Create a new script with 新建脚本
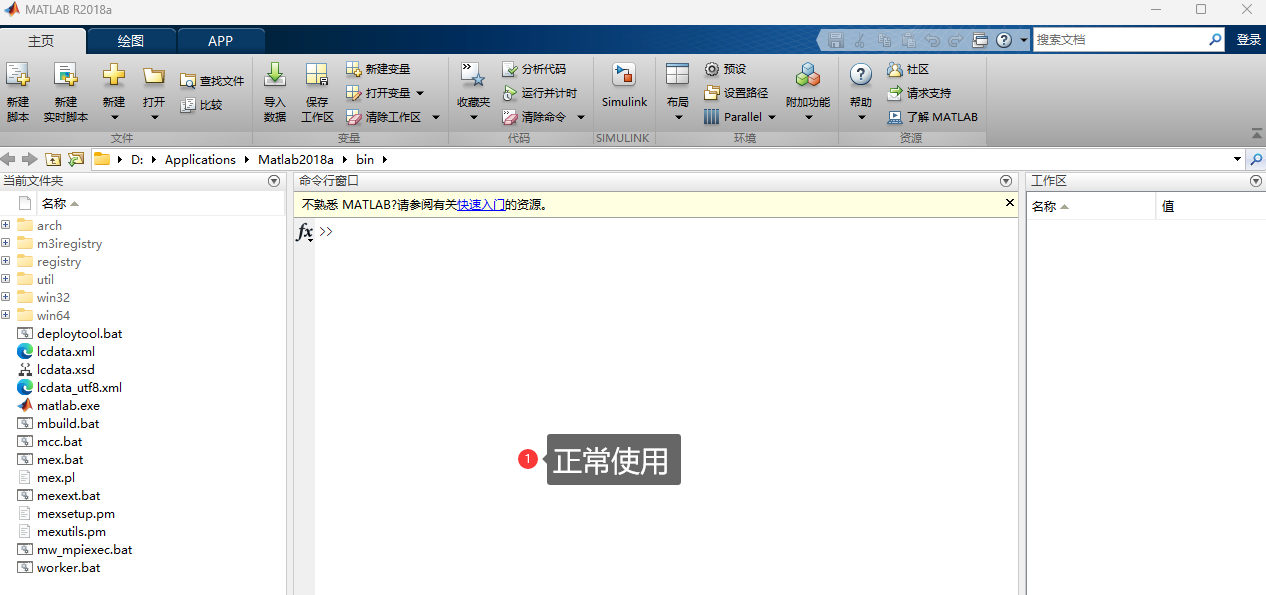 pos(18,92)
